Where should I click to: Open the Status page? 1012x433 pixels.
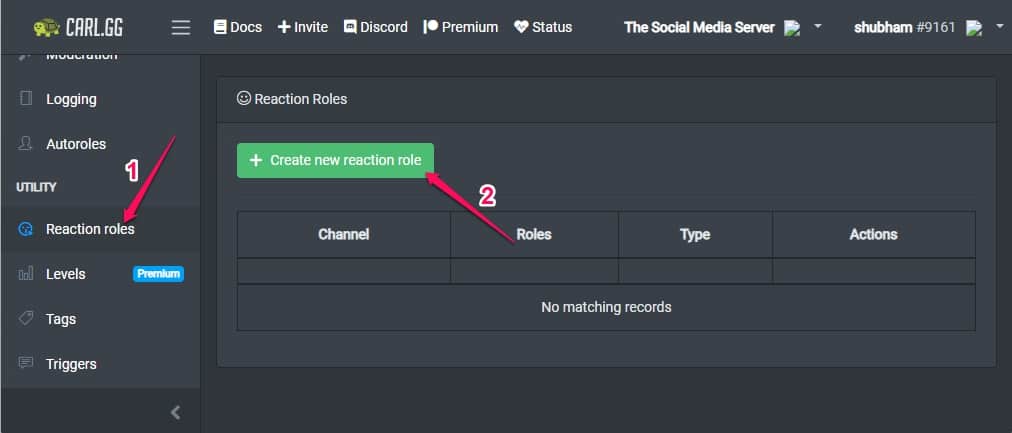coord(543,27)
